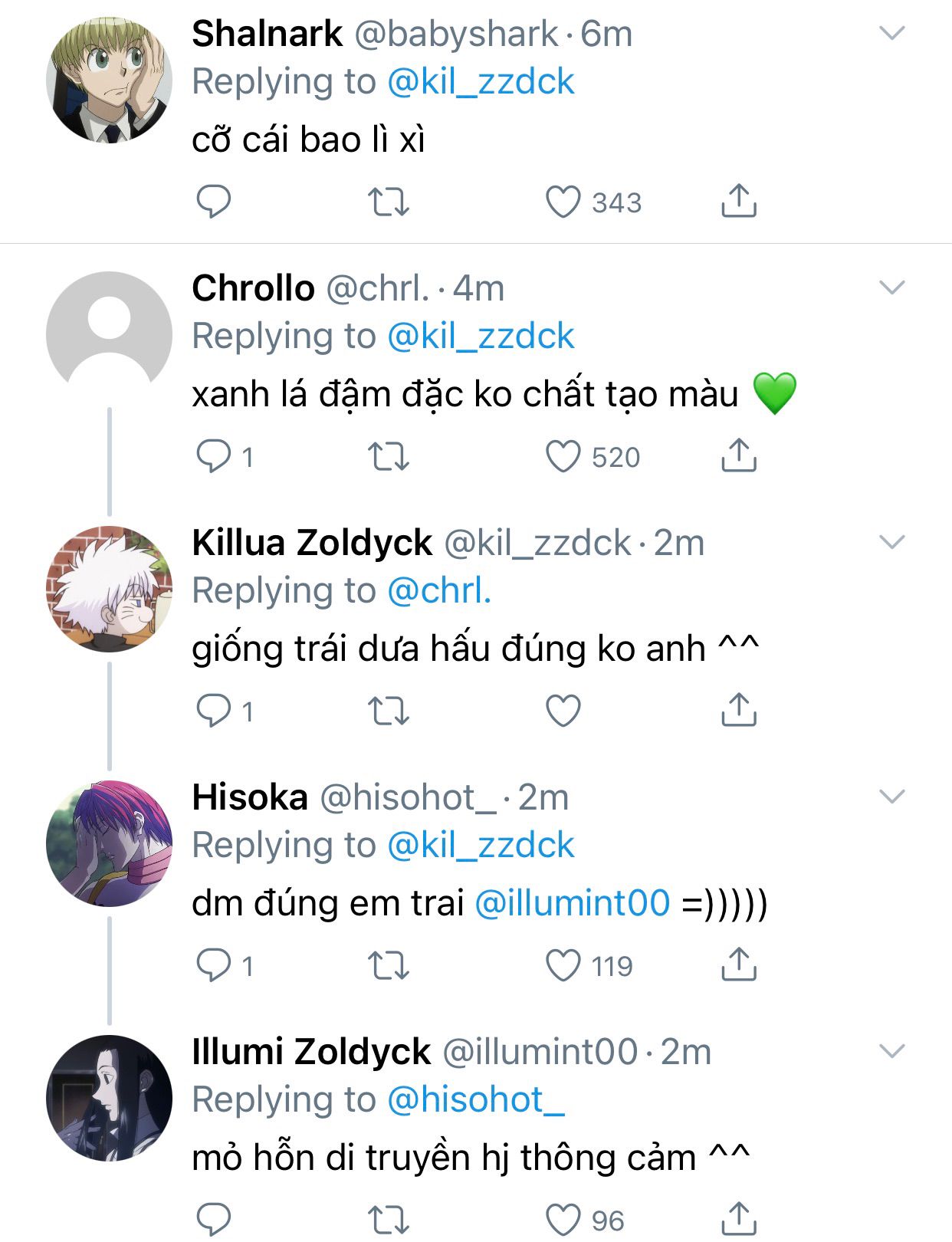
Task: Share Shalnark's tweet
Action: pyautogui.click(x=738, y=201)
